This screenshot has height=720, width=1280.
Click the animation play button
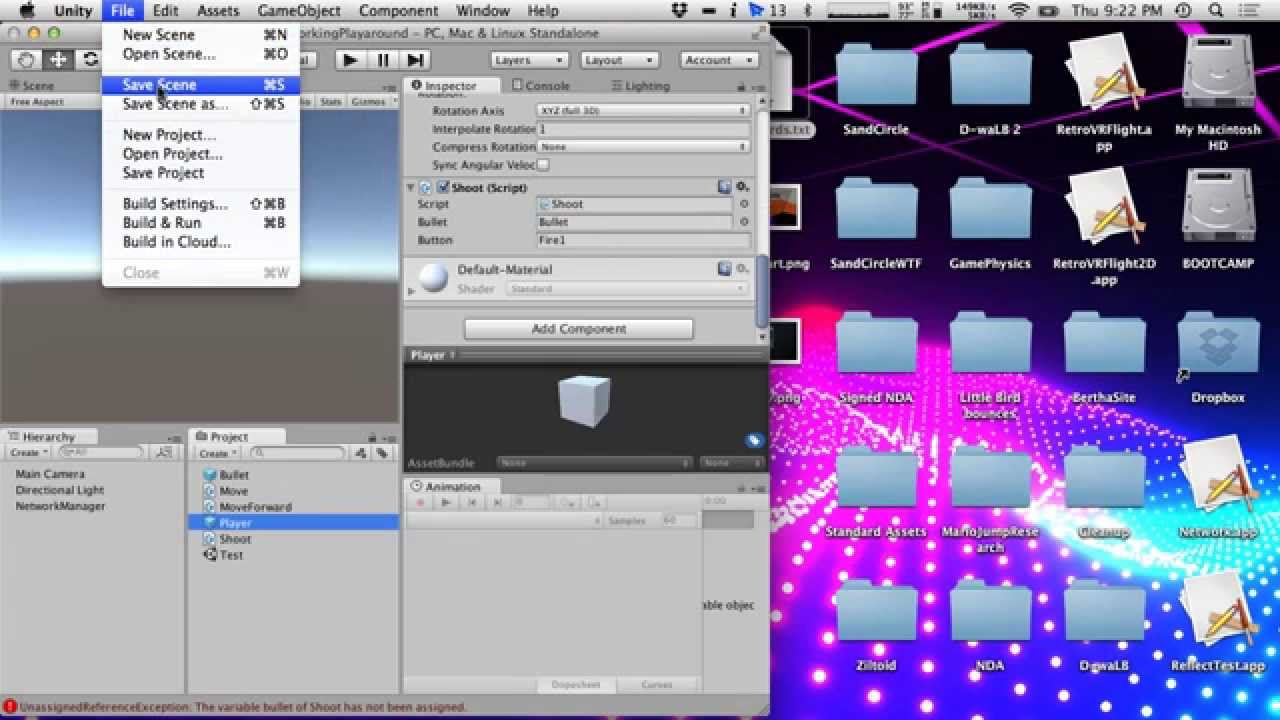point(446,503)
